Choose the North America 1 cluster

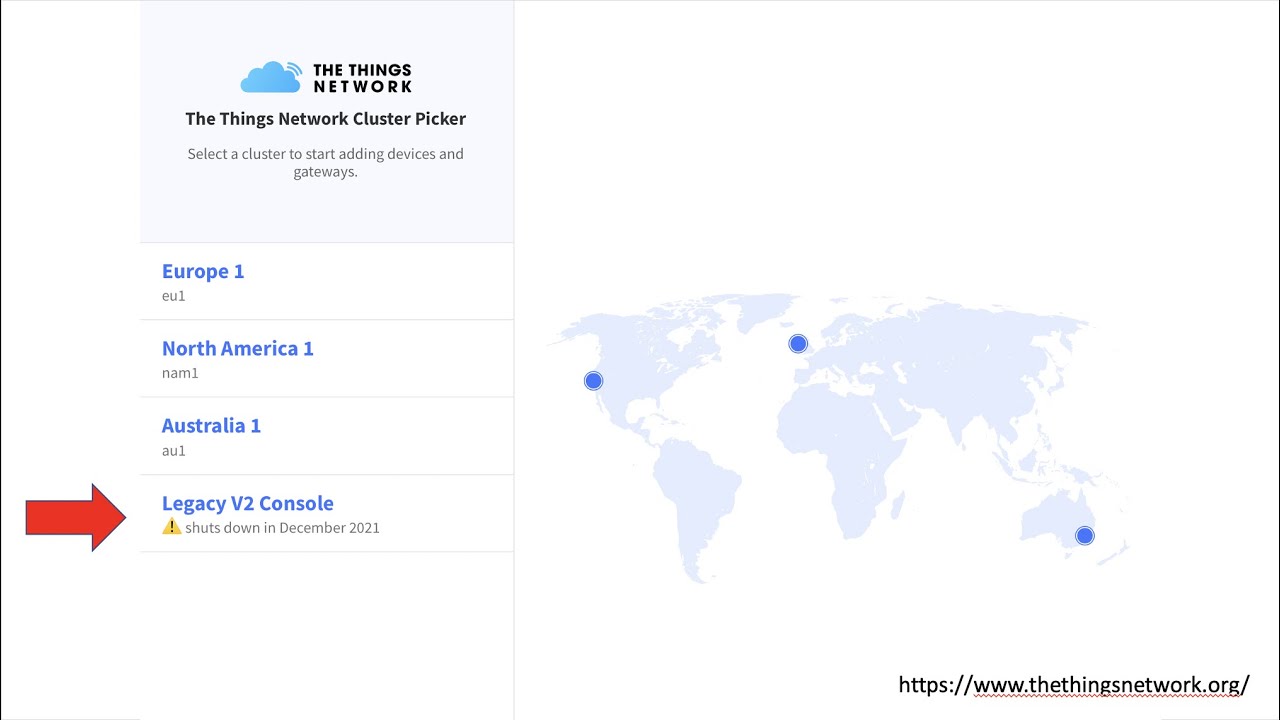click(238, 348)
